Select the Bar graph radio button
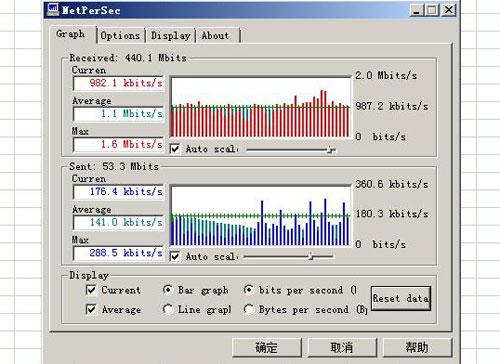This screenshot has width=500, height=364. [168, 289]
